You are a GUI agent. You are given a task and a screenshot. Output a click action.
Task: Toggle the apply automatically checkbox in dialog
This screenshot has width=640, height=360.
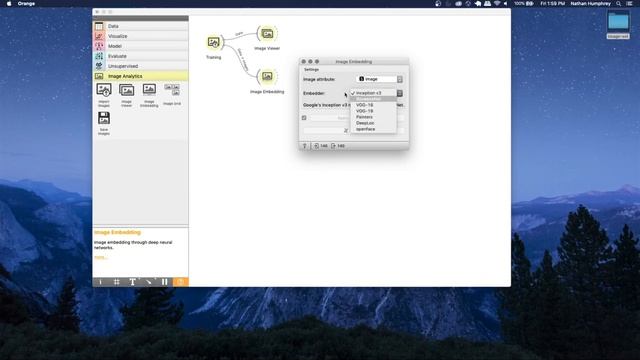coord(304,118)
